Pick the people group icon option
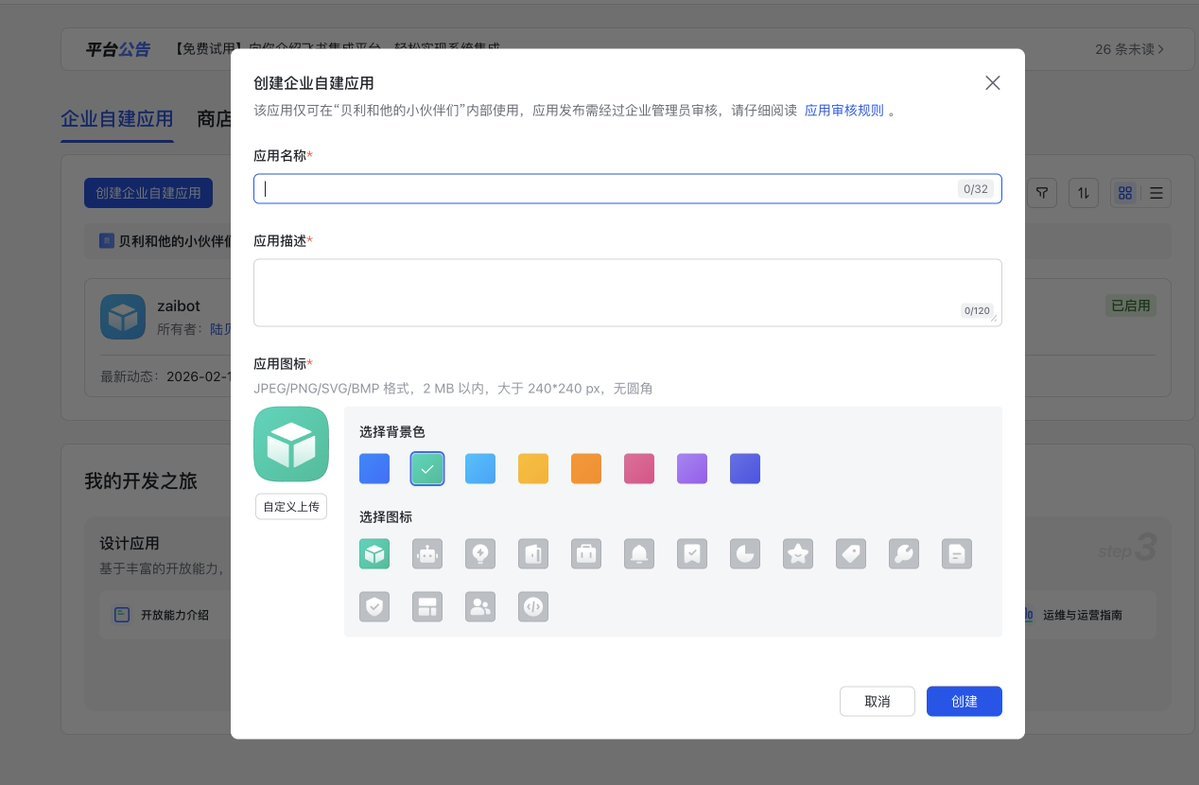 click(x=480, y=606)
